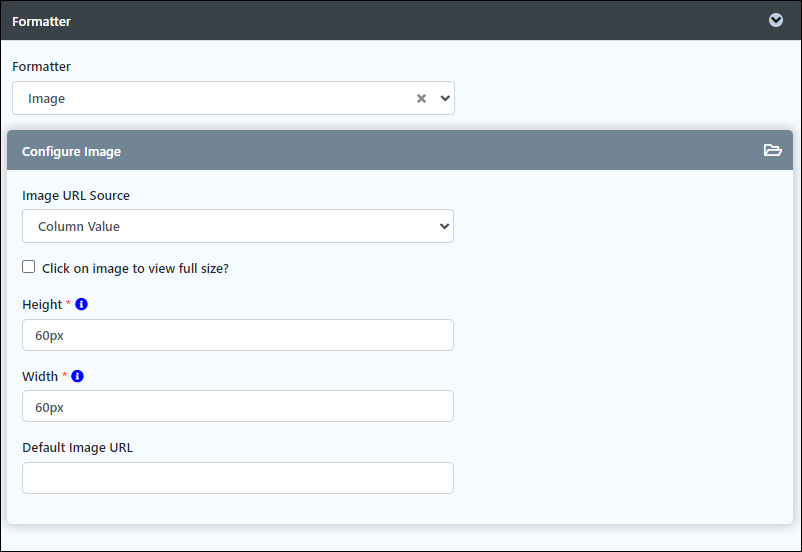This screenshot has height=552, width=802.
Task: Open the Formatter dropdown arrow
Action: (x=445, y=98)
